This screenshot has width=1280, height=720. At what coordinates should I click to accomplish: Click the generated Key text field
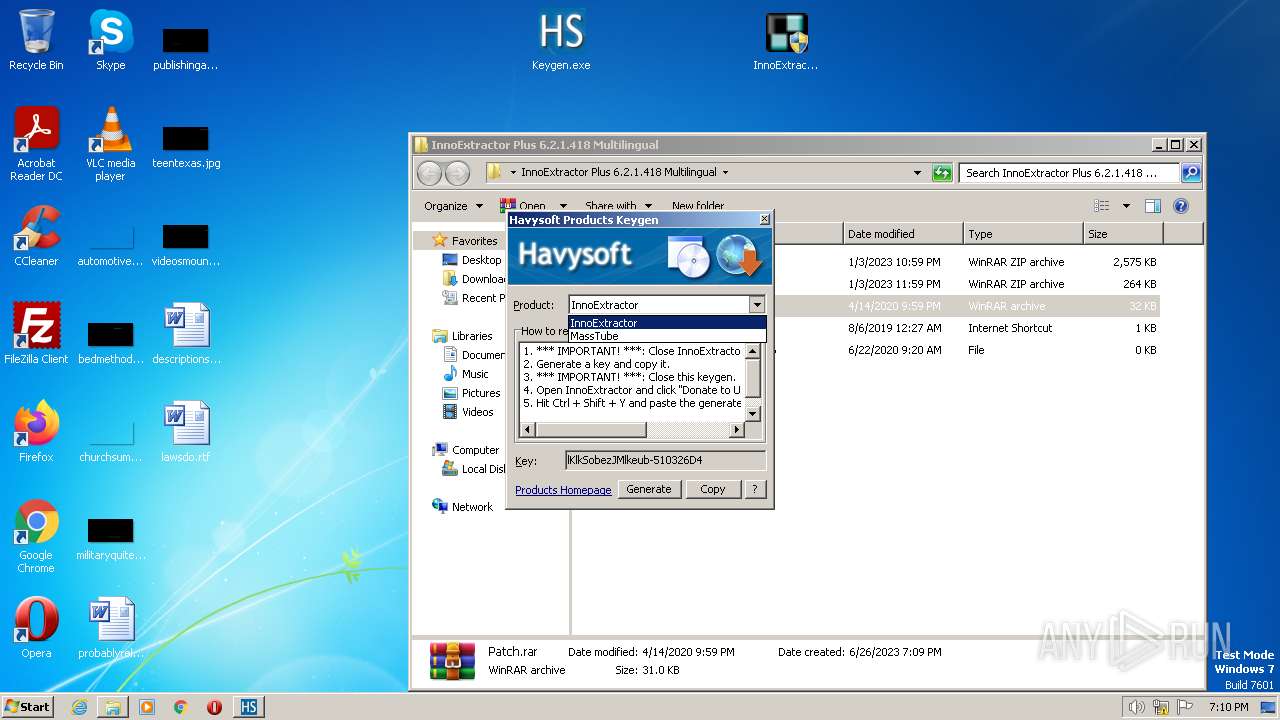click(666, 460)
